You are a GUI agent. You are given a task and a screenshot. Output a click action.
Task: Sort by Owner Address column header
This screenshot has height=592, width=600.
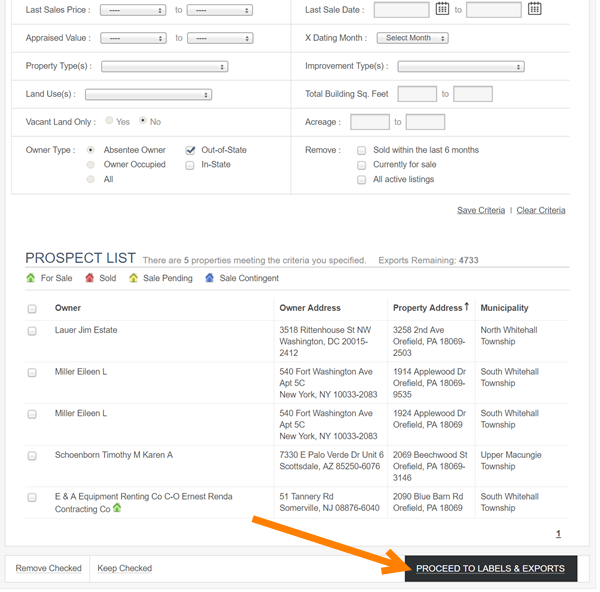point(310,308)
